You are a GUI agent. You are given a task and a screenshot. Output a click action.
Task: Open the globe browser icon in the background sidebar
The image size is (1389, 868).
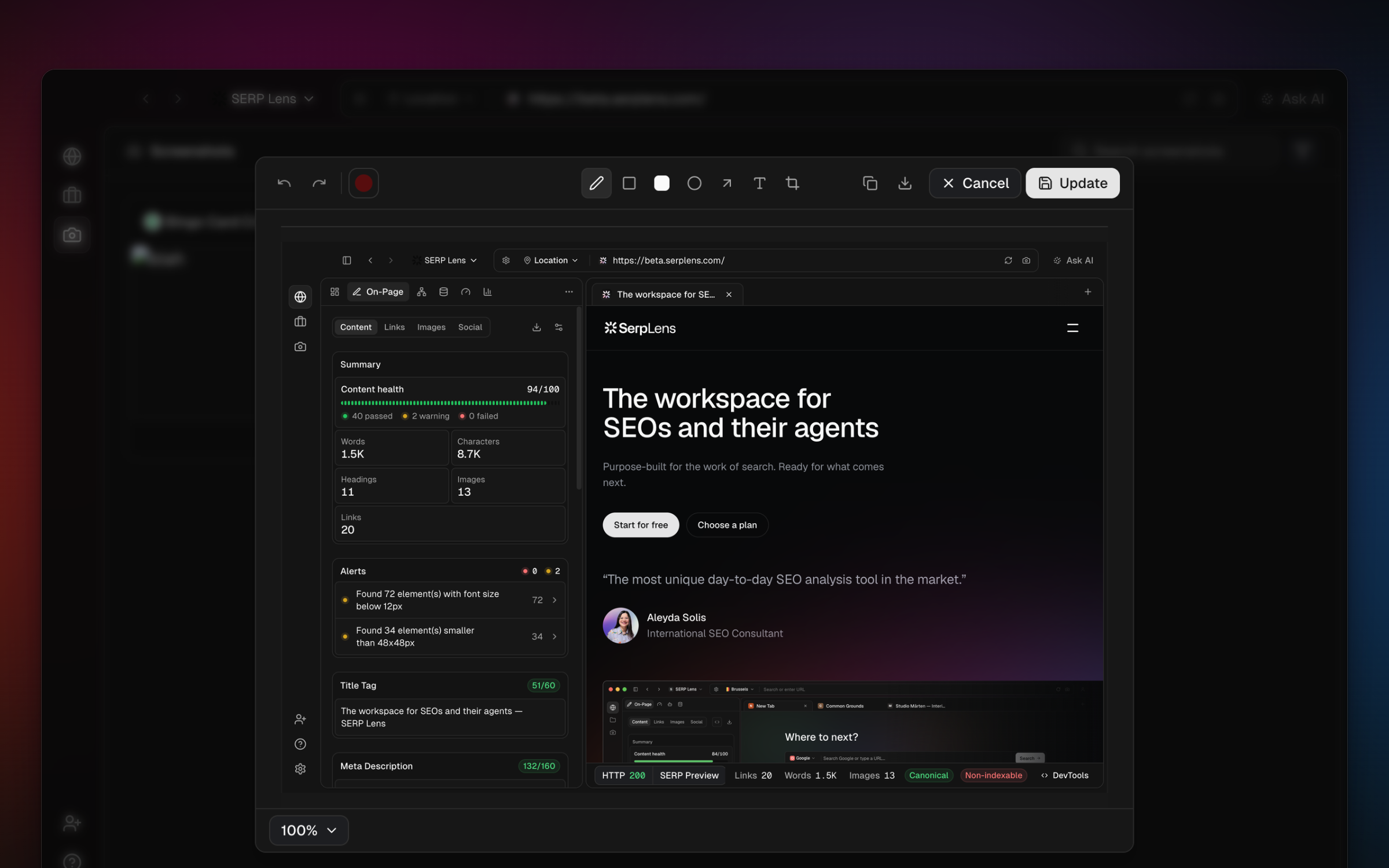[x=72, y=156]
